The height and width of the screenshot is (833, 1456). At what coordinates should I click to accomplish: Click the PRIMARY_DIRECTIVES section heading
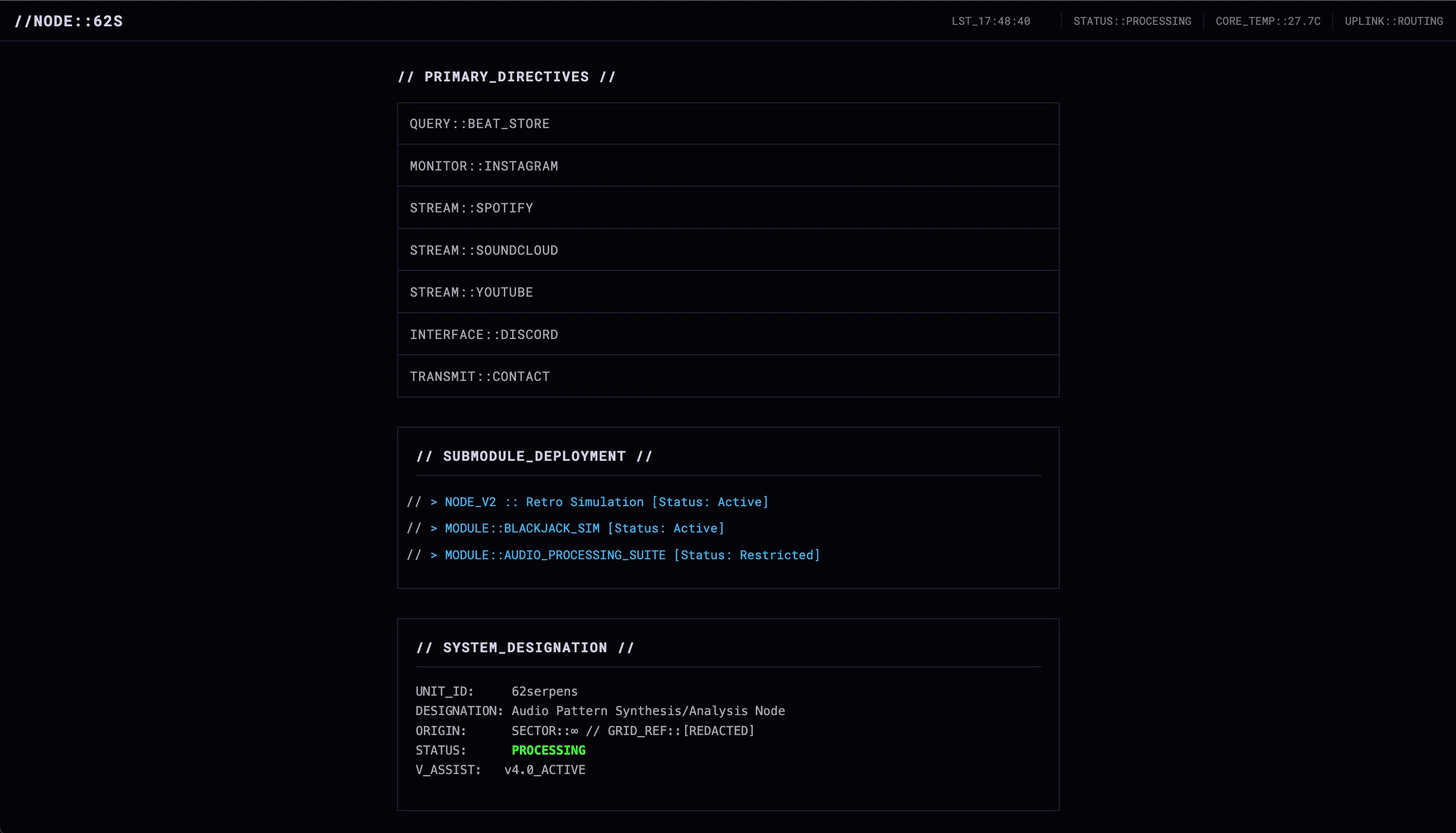[x=507, y=76]
